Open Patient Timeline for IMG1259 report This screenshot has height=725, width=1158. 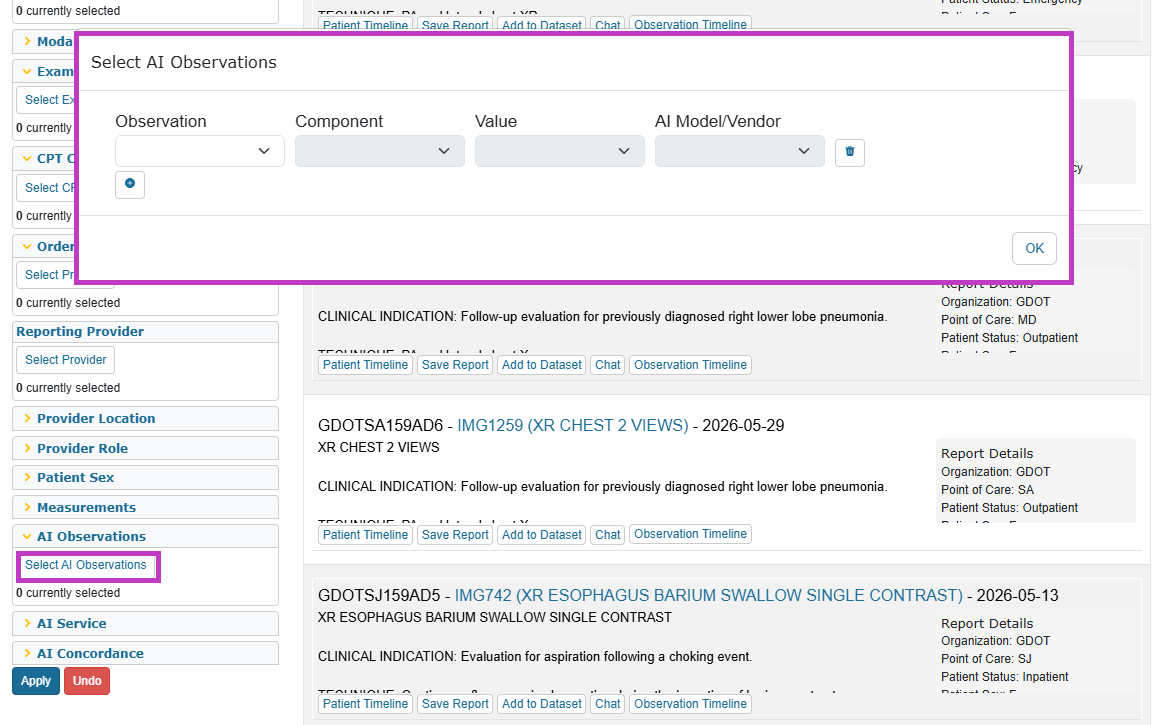pyautogui.click(x=366, y=535)
